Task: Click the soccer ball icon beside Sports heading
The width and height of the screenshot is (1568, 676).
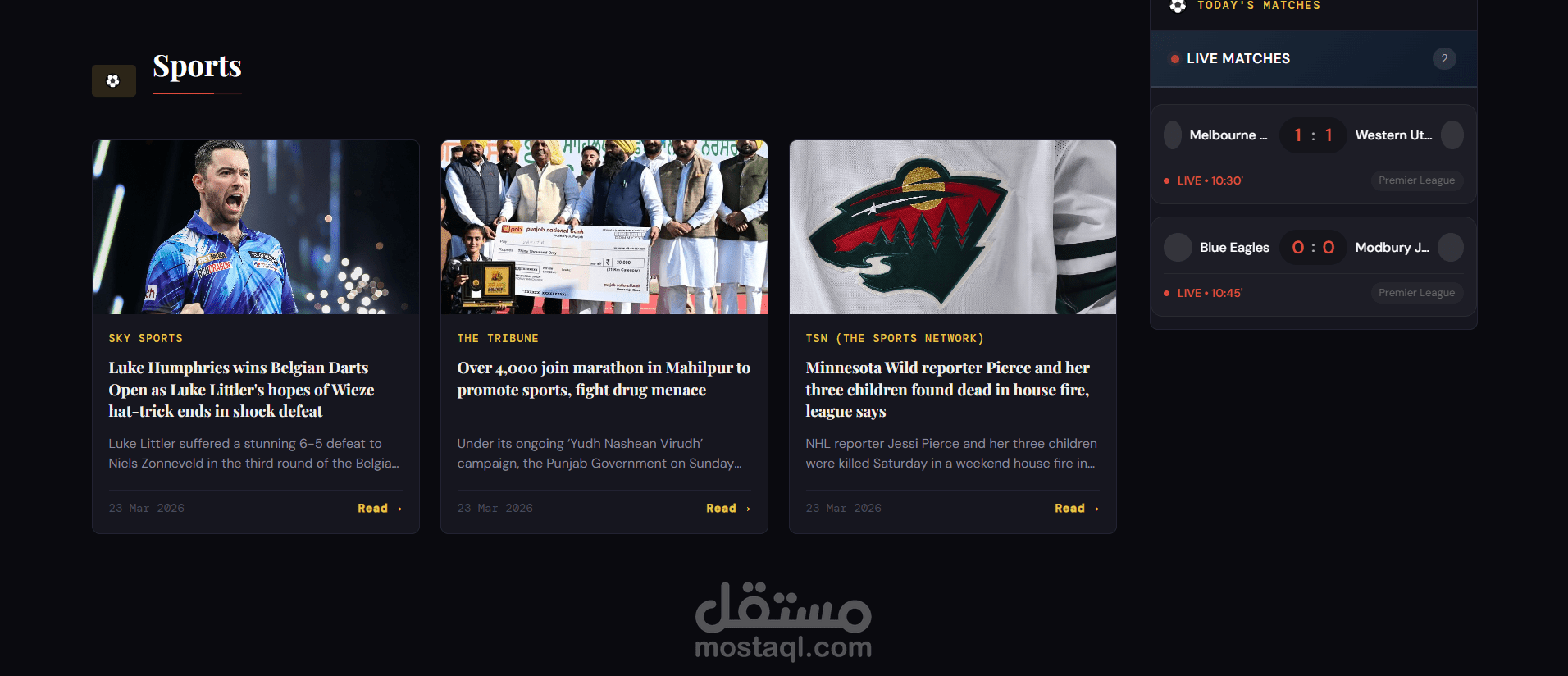Action: [113, 80]
